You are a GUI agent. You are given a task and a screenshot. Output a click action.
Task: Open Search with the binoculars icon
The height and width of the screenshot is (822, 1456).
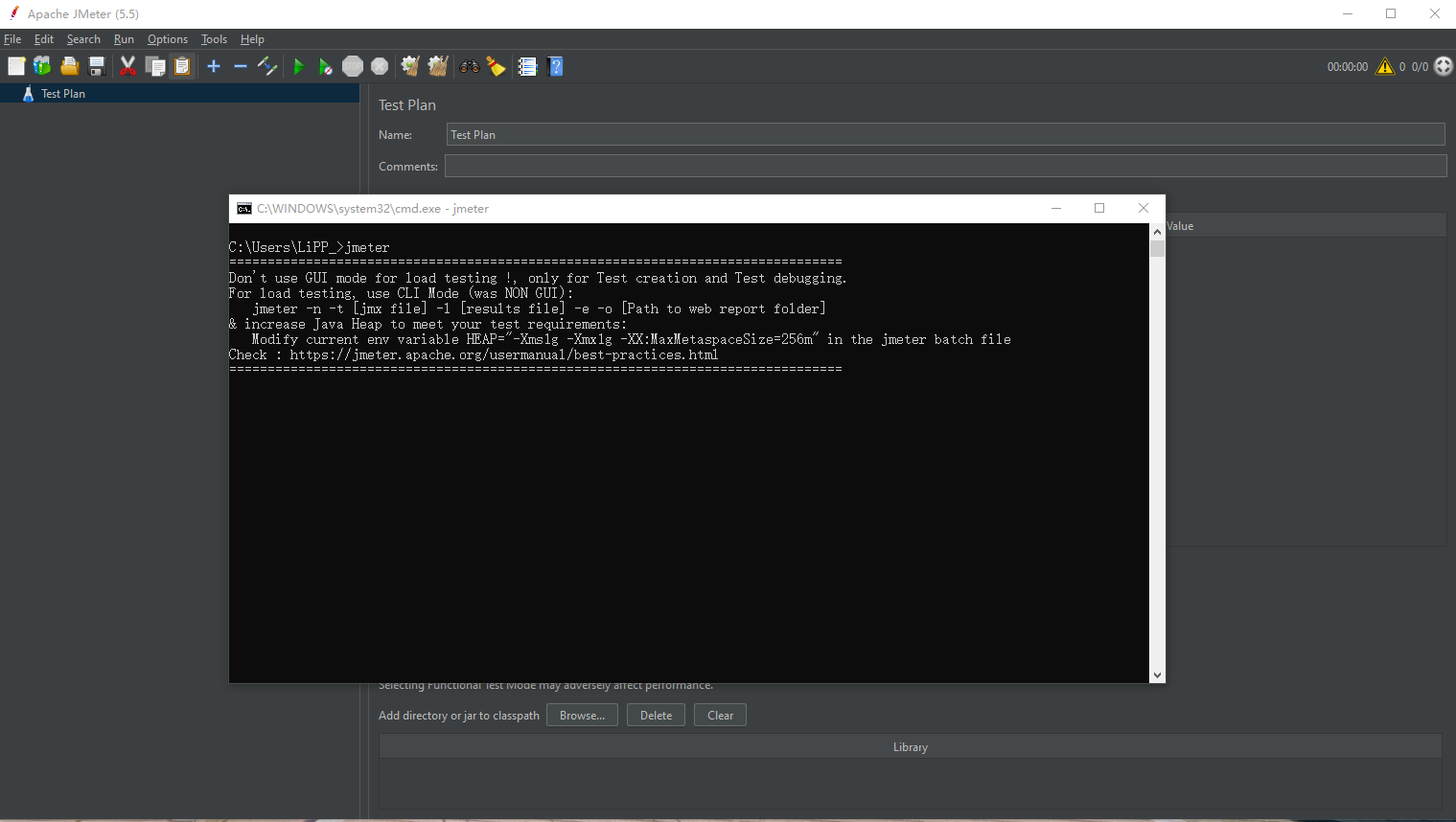click(x=470, y=66)
